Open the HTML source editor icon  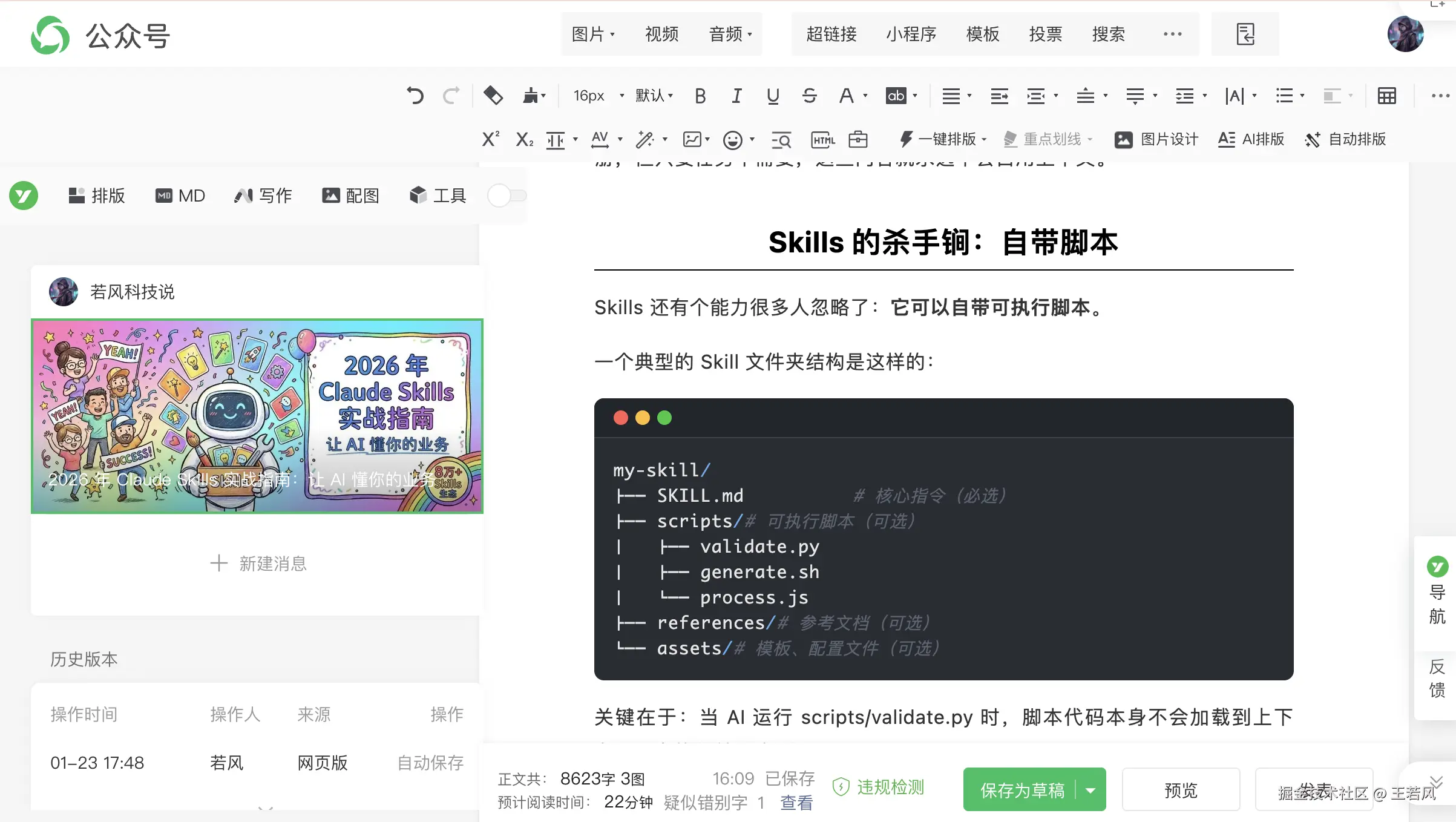822,140
